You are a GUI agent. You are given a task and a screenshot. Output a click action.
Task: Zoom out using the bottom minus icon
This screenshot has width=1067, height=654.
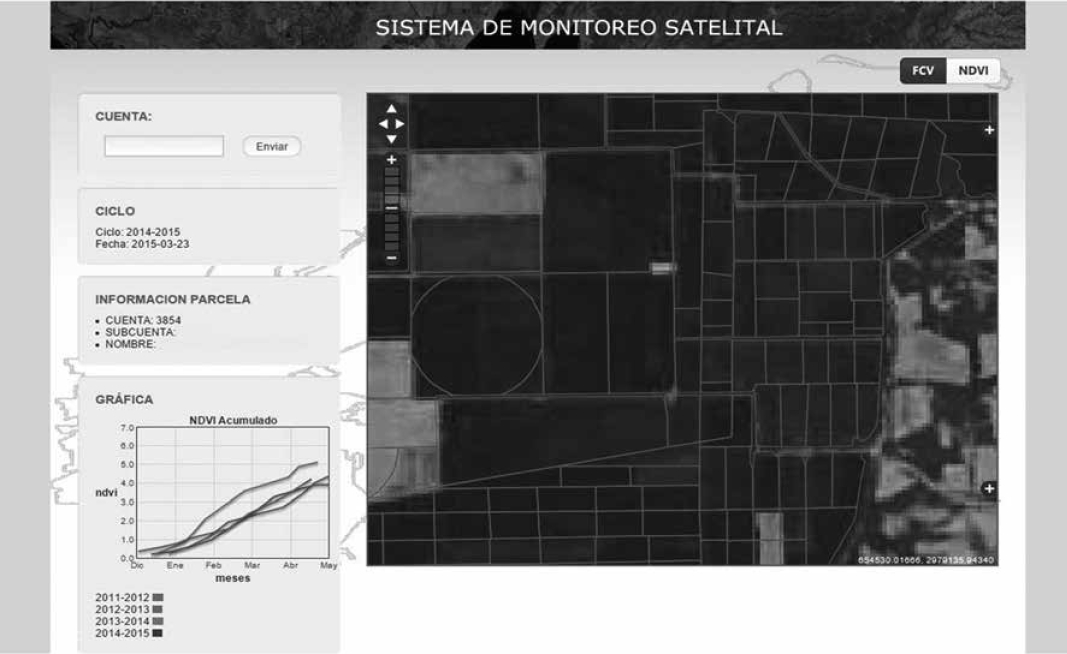pyautogui.click(x=392, y=258)
